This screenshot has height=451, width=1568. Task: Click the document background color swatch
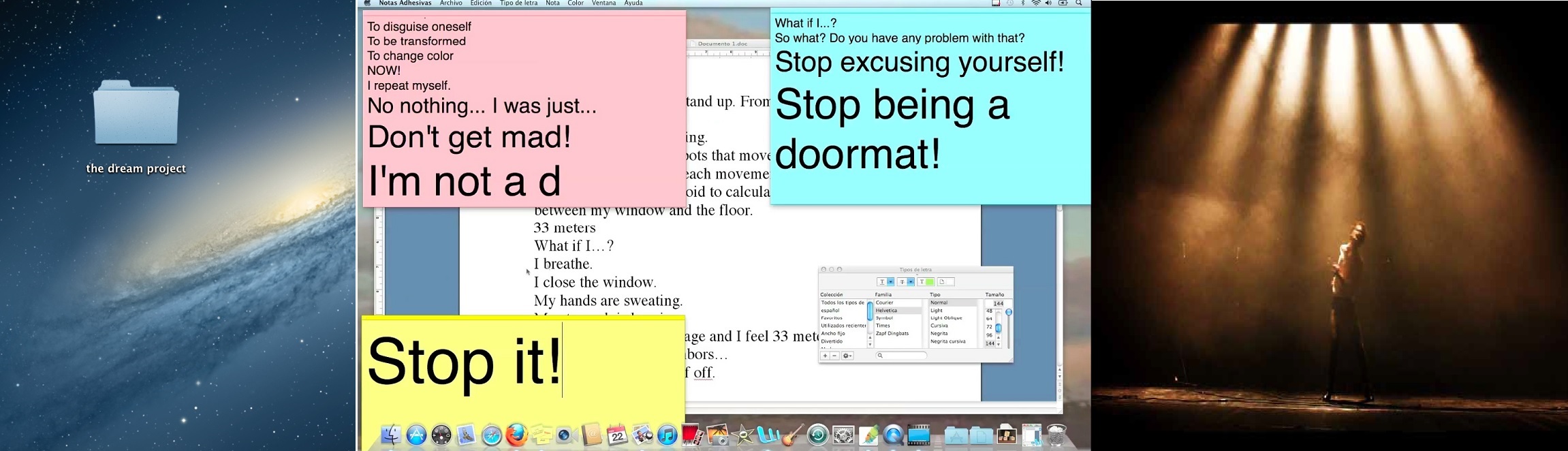pos(950,281)
